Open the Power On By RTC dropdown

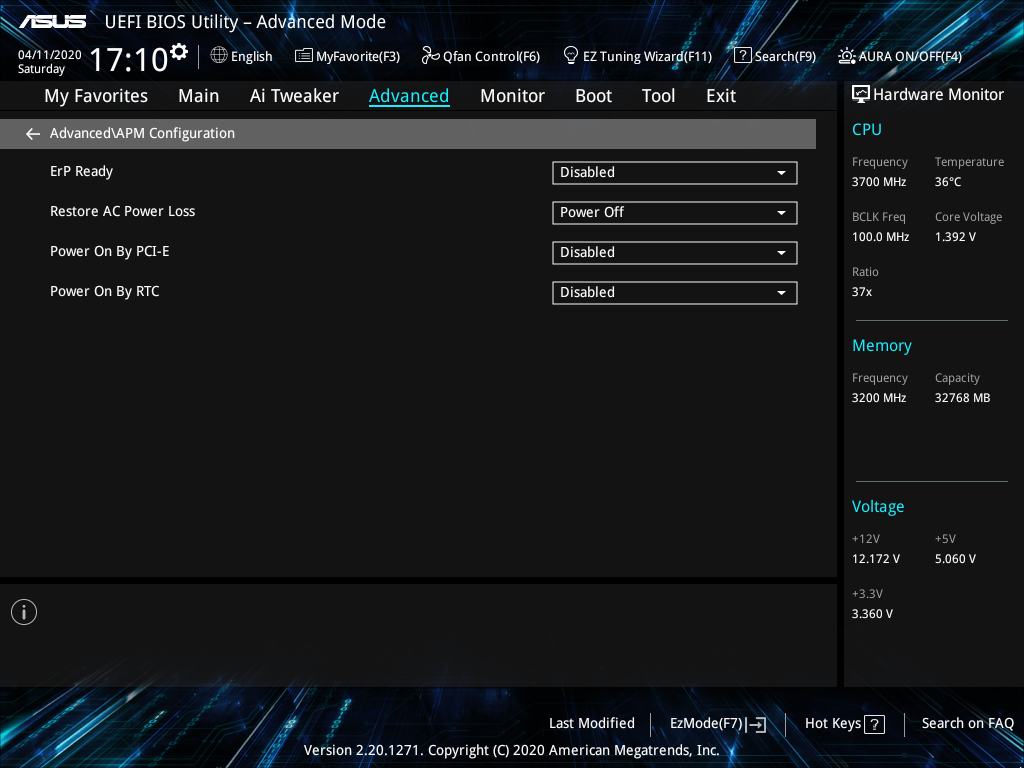pos(675,293)
